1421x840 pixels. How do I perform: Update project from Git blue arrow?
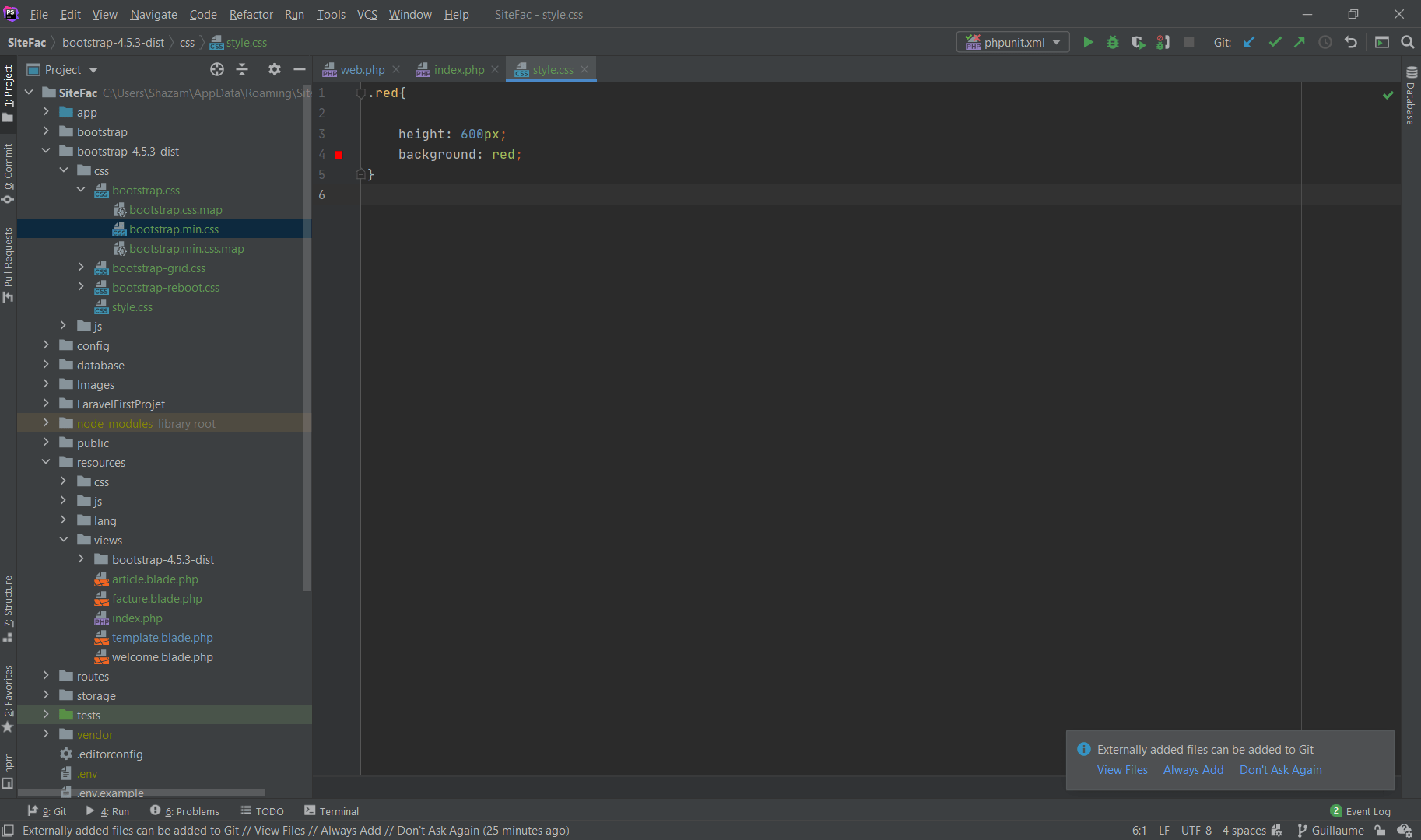coord(1249,43)
